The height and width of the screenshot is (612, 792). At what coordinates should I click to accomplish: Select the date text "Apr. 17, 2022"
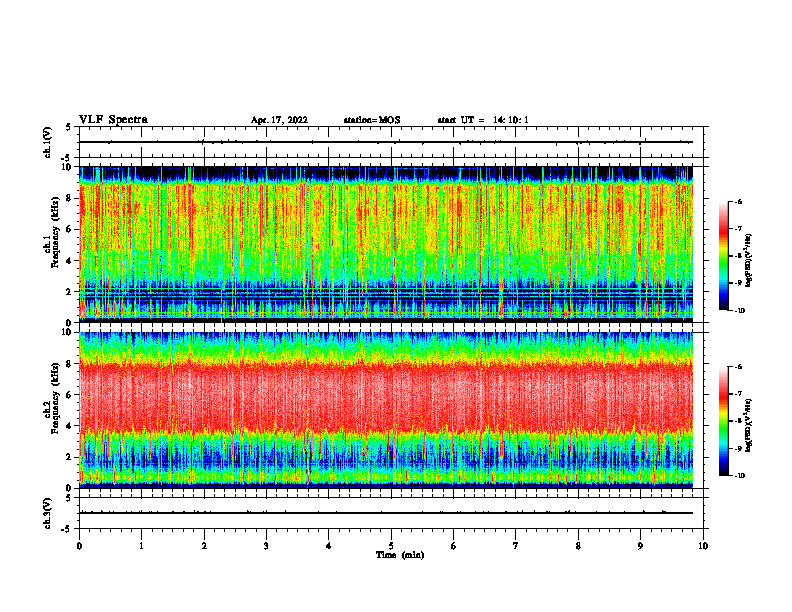[279, 120]
